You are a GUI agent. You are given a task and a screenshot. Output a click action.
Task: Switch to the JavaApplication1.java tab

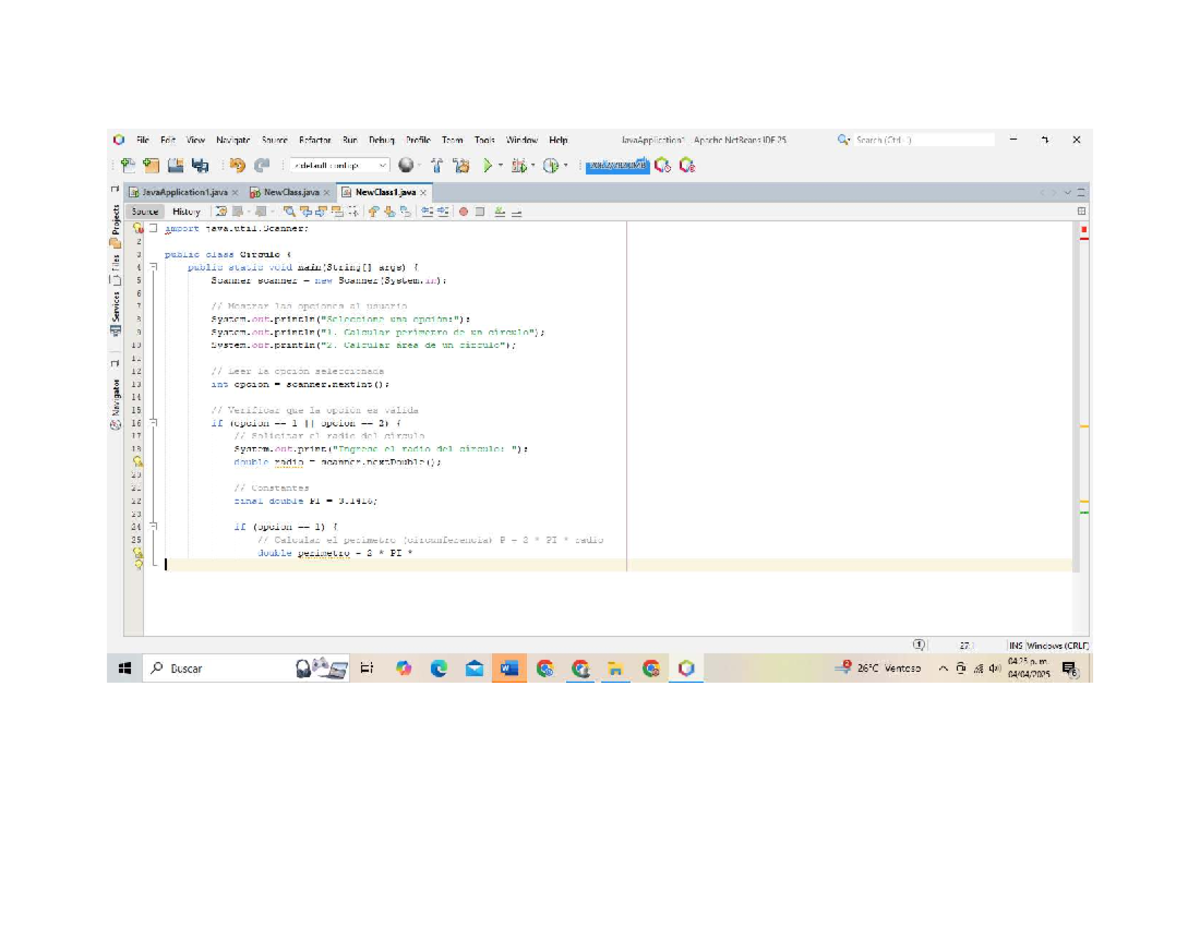coord(185,192)
